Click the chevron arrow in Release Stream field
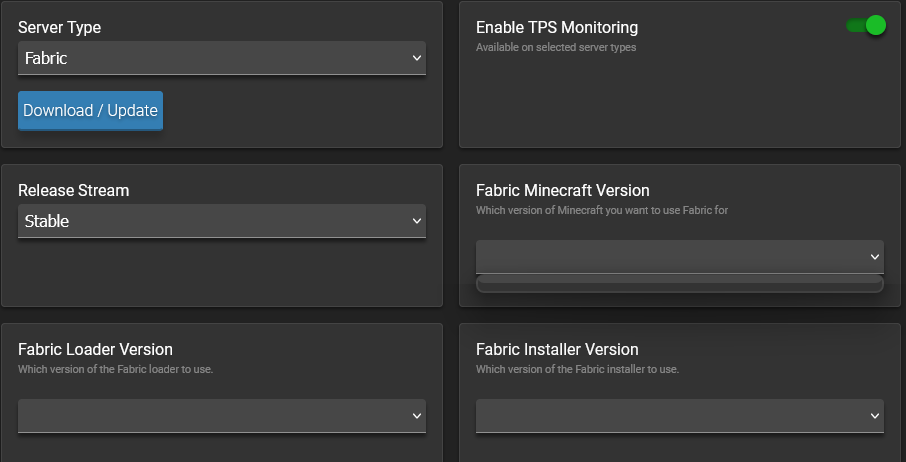 click(x=417, y=221)
